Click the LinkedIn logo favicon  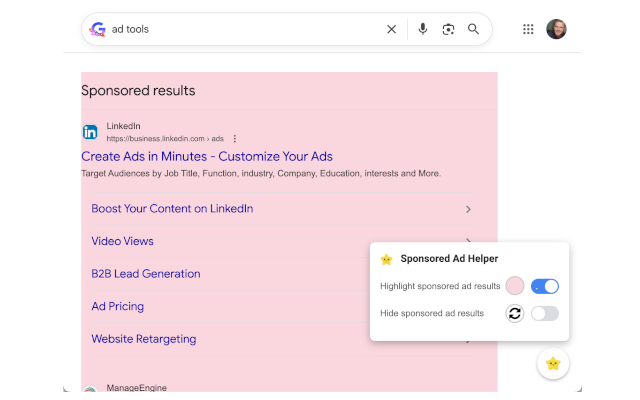(x=90, y=132)
